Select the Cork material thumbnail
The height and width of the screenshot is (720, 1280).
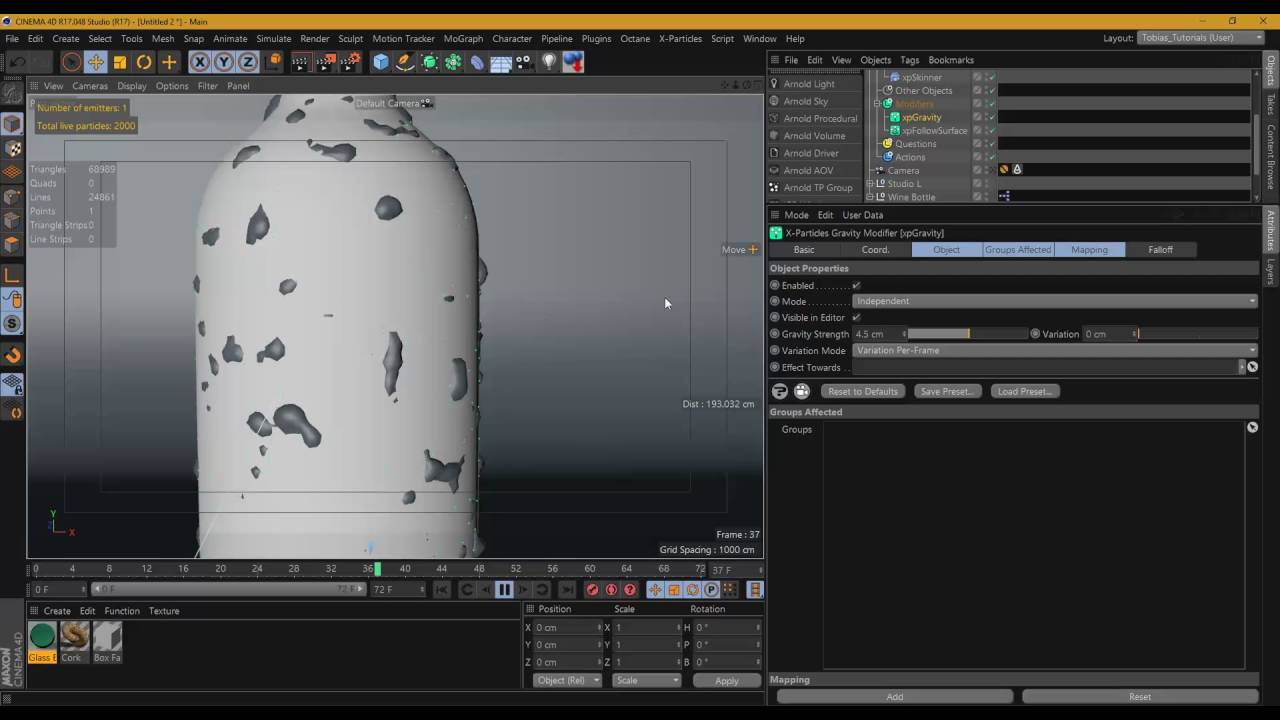tap(74, 636)
